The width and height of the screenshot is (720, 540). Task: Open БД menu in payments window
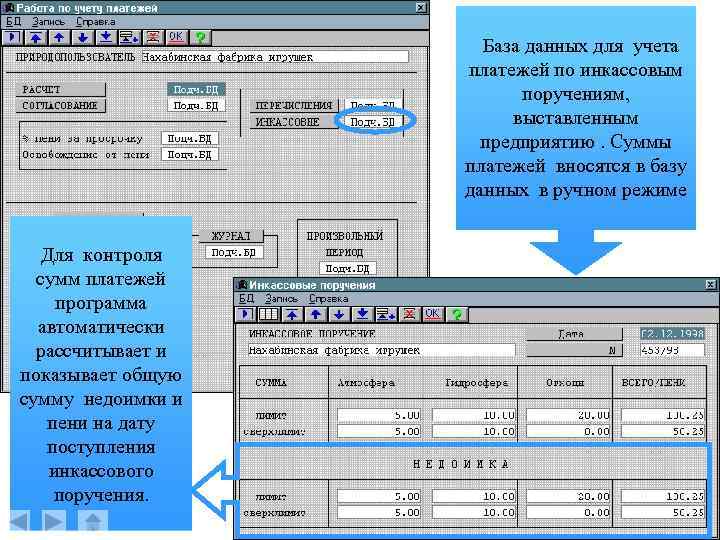pos(14,22)
